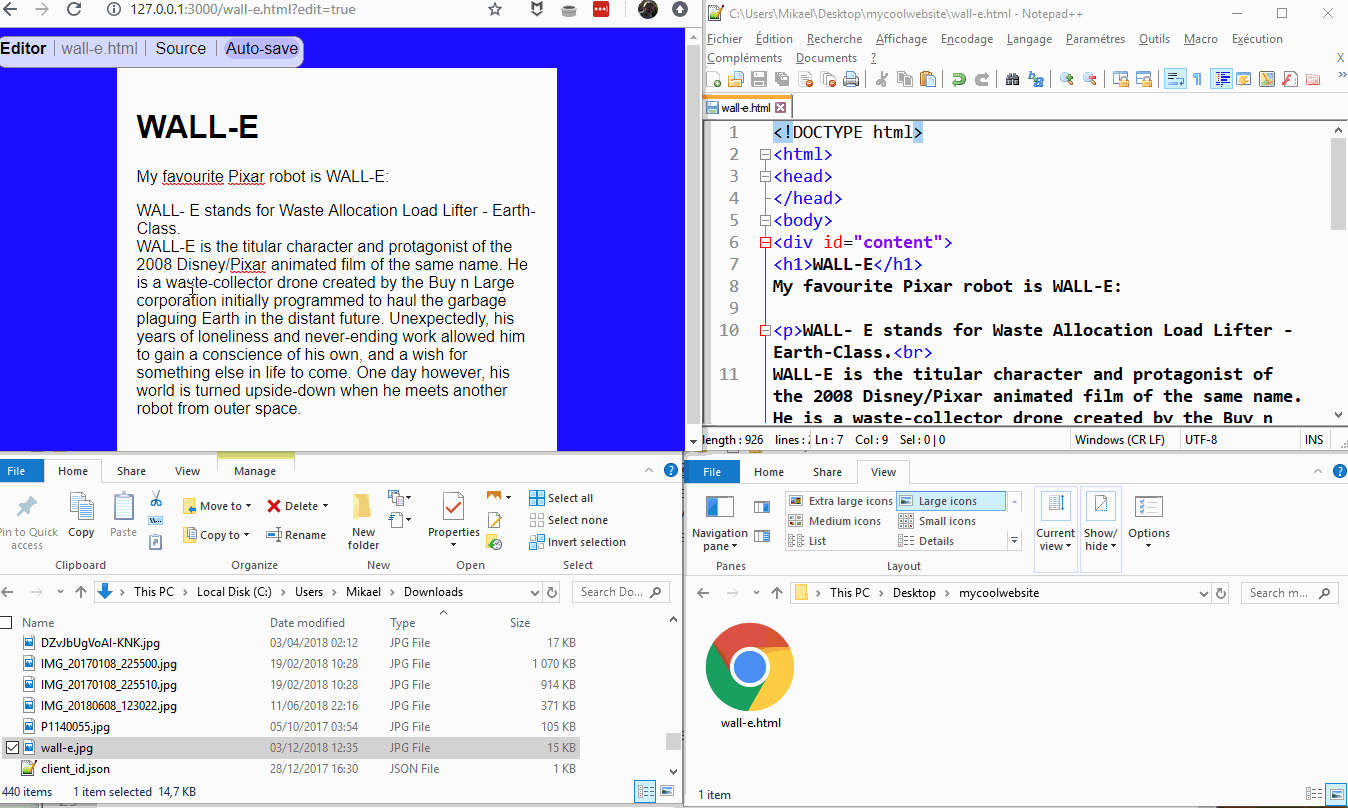Click Cut scissors in Downloads ribbon
1348x808 pixels.
coord(156,498)
